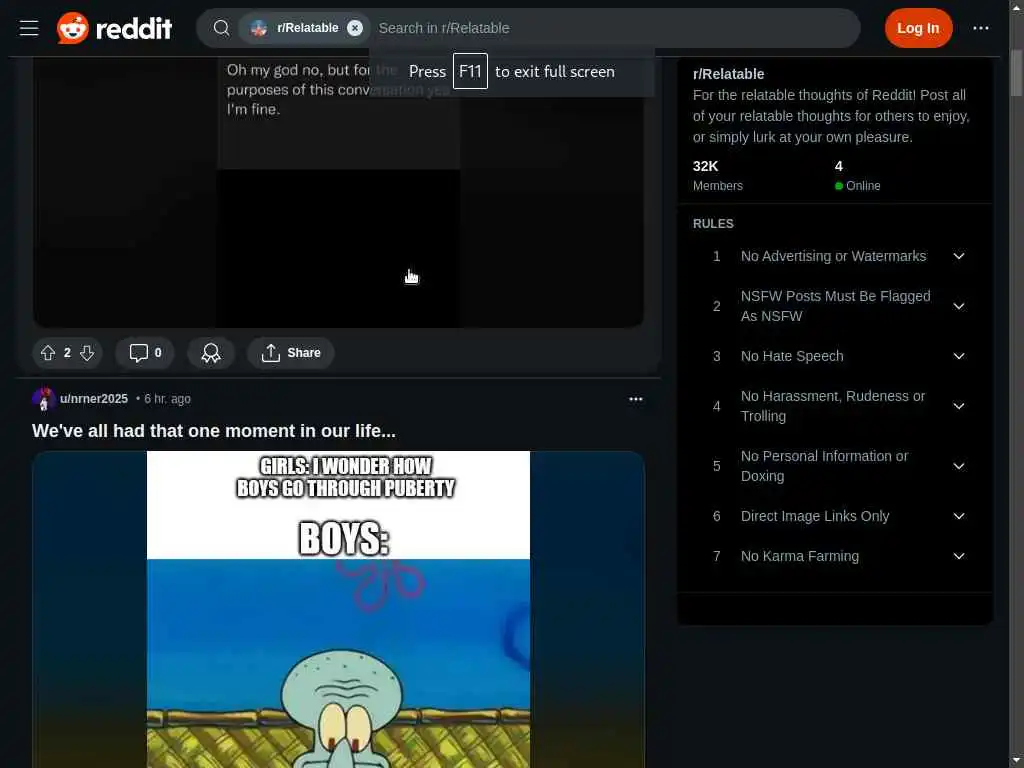Share the post via Share button
The height and width of the screenshot is (768, 1024).
click(x=291, y=353)
